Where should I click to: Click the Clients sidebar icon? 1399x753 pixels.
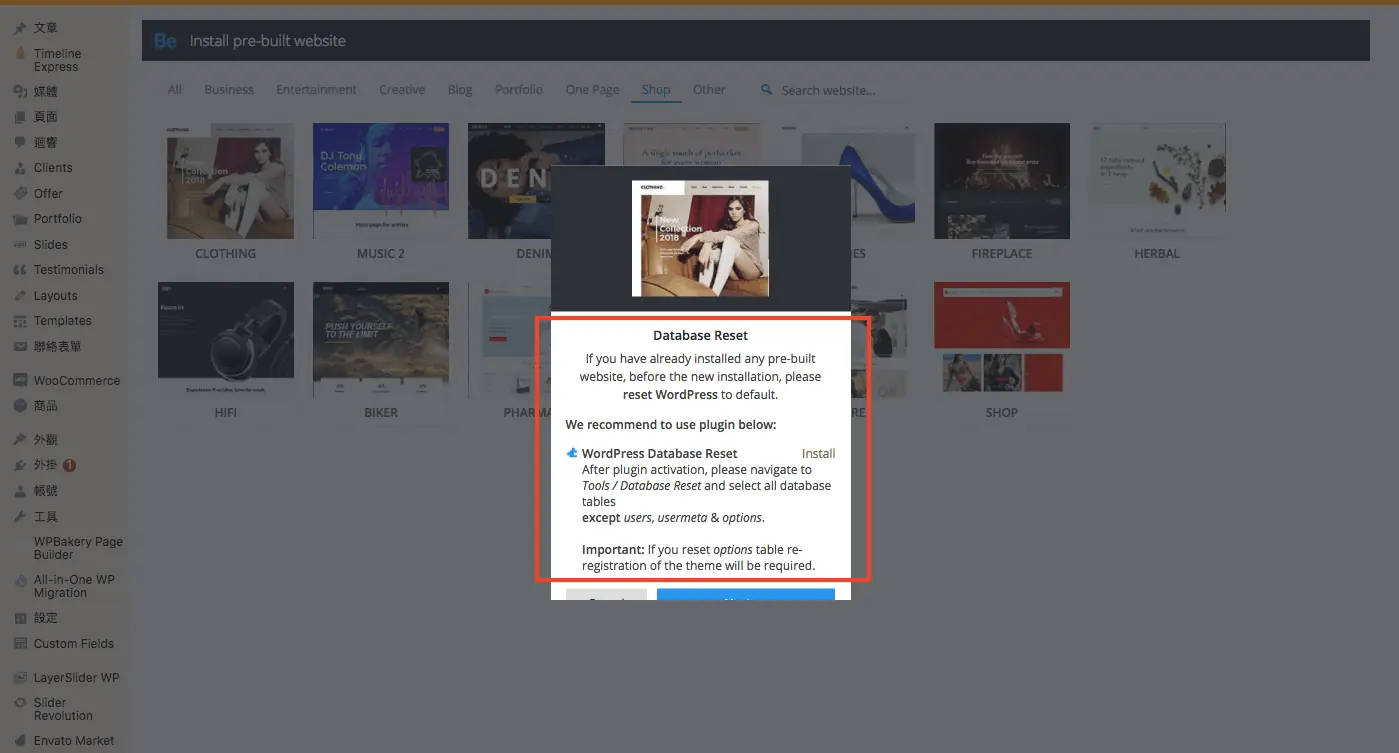[20, 168]
